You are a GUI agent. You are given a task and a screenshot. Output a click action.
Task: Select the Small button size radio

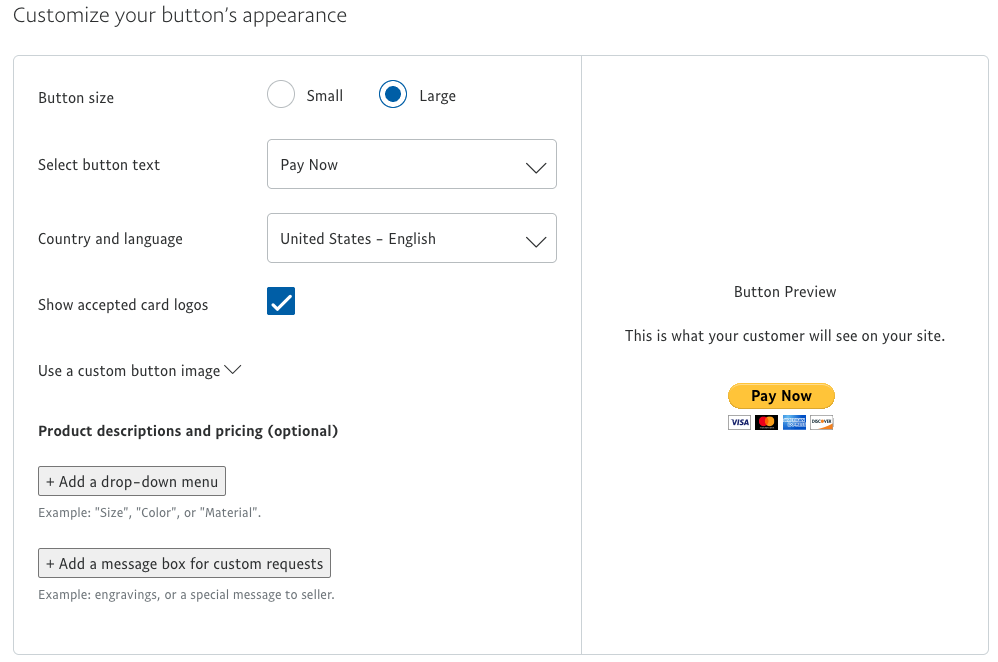(281, 95)
